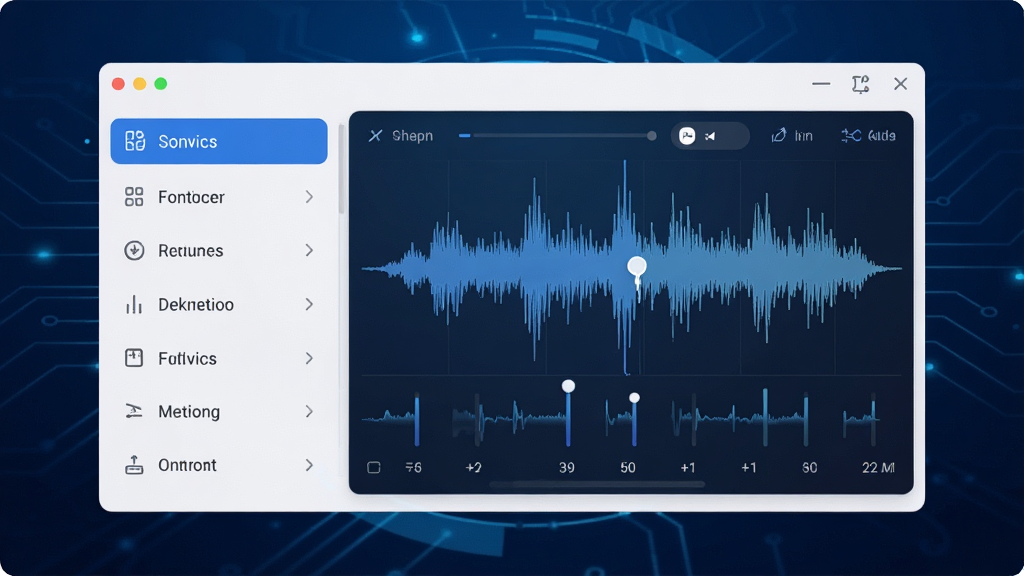Click the Sonvics grid icon

pyautogui.click(x=135, y=141)
